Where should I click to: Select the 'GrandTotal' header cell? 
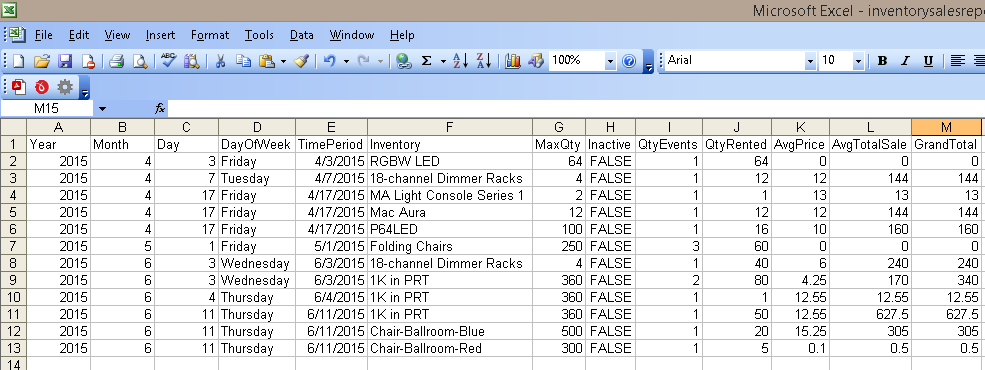946,144
